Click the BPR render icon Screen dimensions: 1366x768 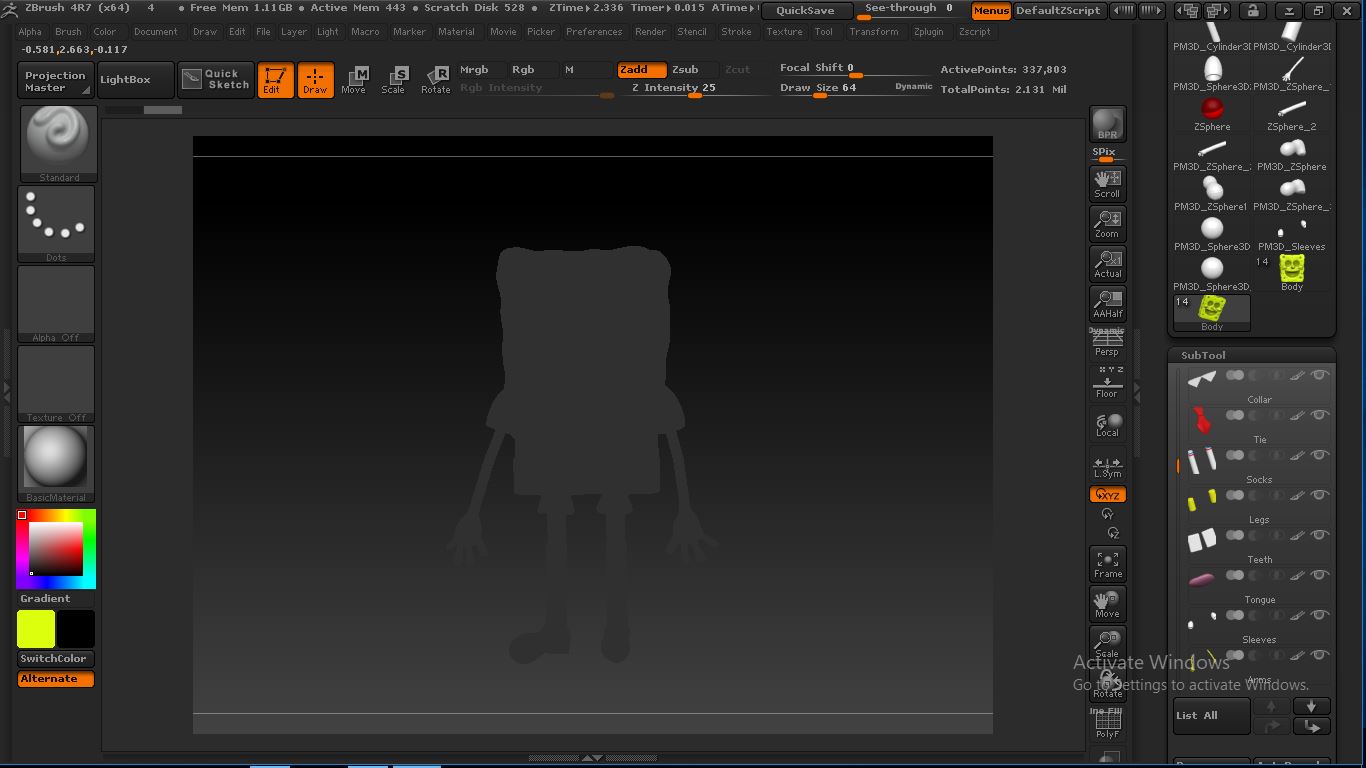coord(1107,124)
